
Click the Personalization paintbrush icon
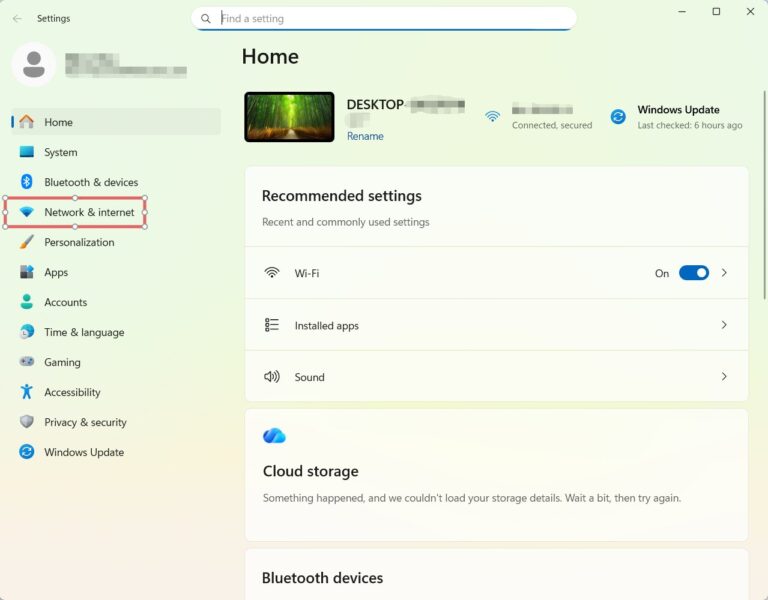click(x=26, y=242)
